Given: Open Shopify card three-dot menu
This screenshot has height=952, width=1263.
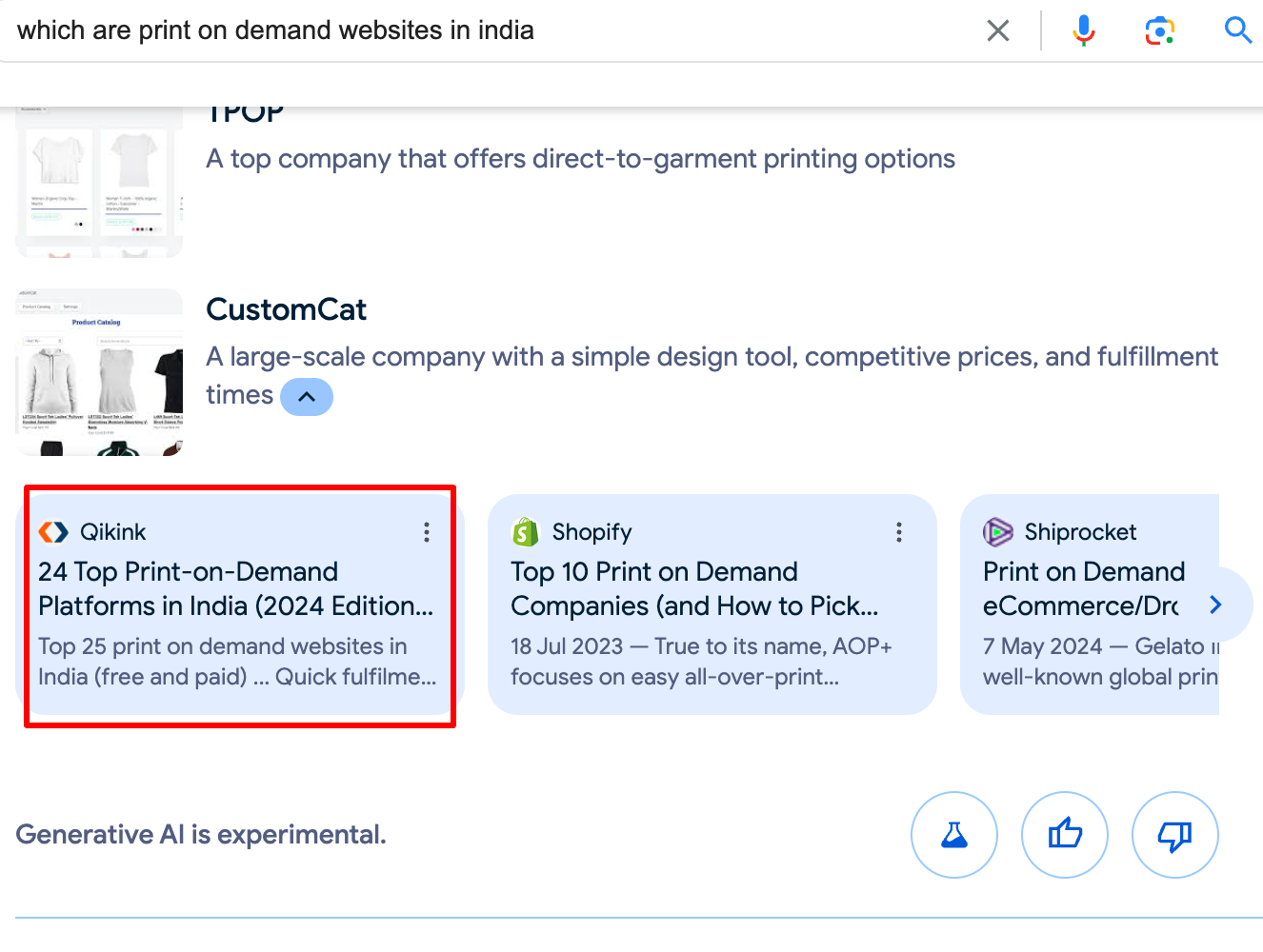Looking at the screenshot, I should pyautogui.click(x=899, y=532).
